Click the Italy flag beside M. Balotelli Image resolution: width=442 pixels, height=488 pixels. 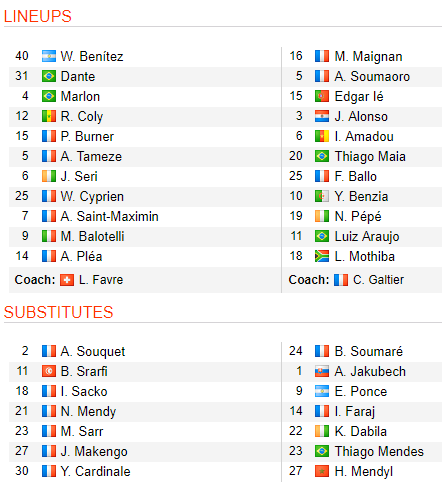49,236
